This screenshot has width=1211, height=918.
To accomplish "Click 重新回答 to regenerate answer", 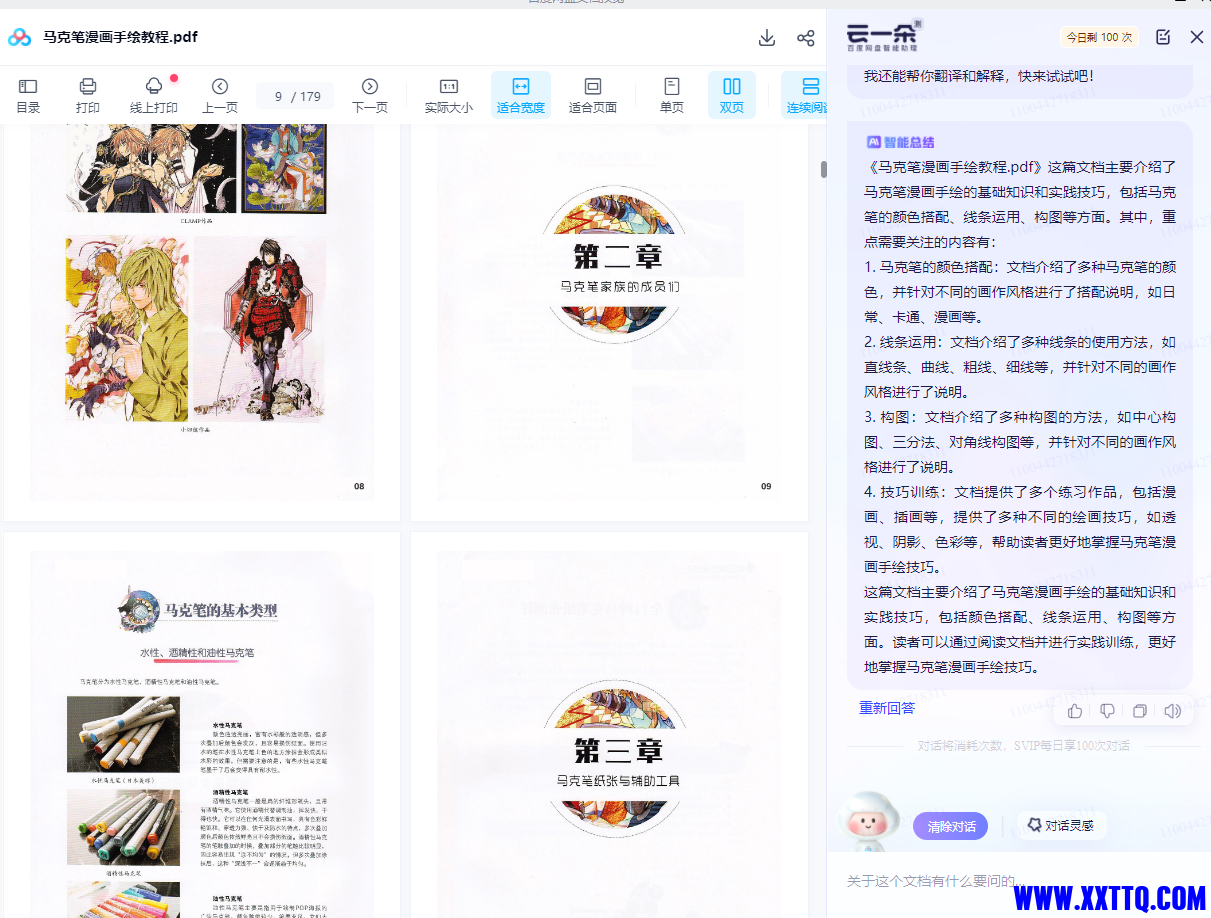I will coord(887,708).
